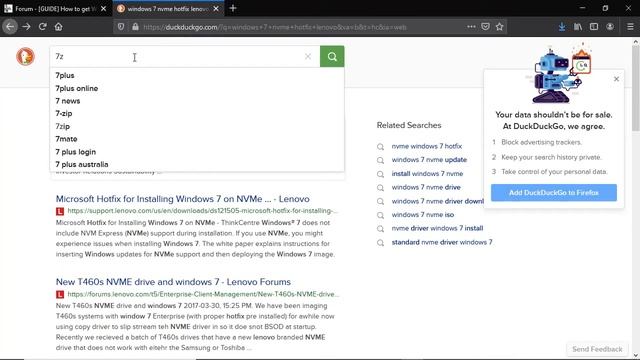This screenshot has height=360, width=640.
Task: Clear the search box text
Action: click(308, 56)
